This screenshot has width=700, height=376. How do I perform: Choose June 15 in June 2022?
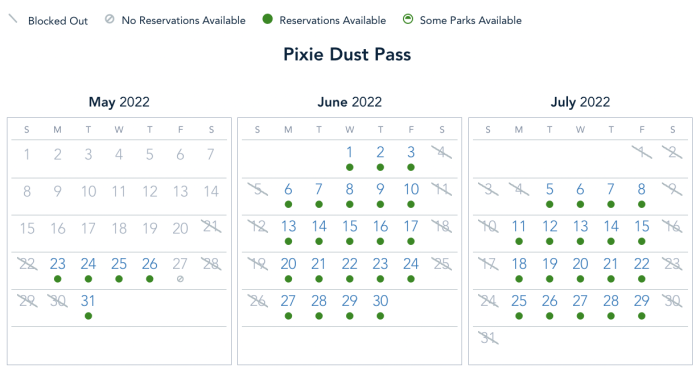(350, 226)
